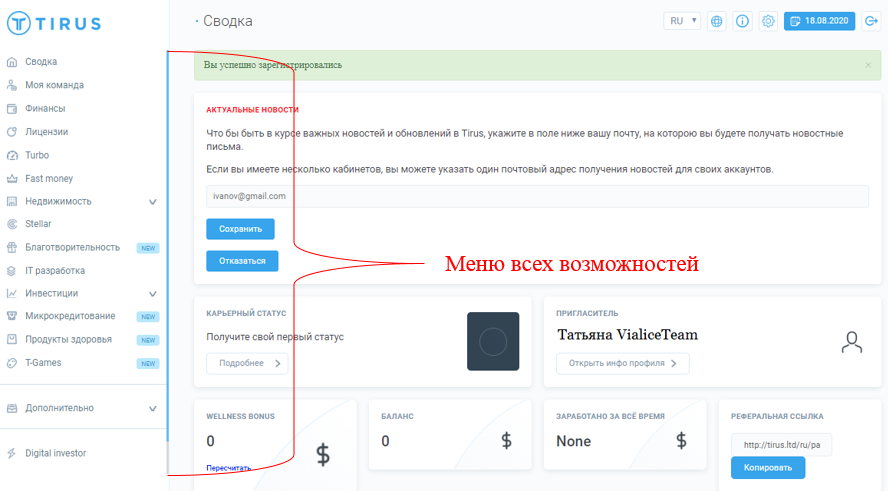Click the globe icon in header
The height and width of the screenshot is (491, 888).
(x=716, y=21)
